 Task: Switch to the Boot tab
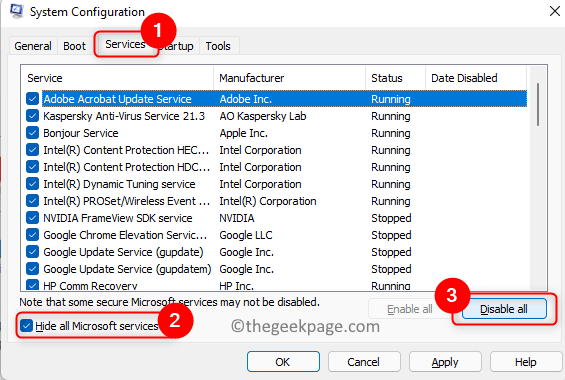(x=74, y=46)
